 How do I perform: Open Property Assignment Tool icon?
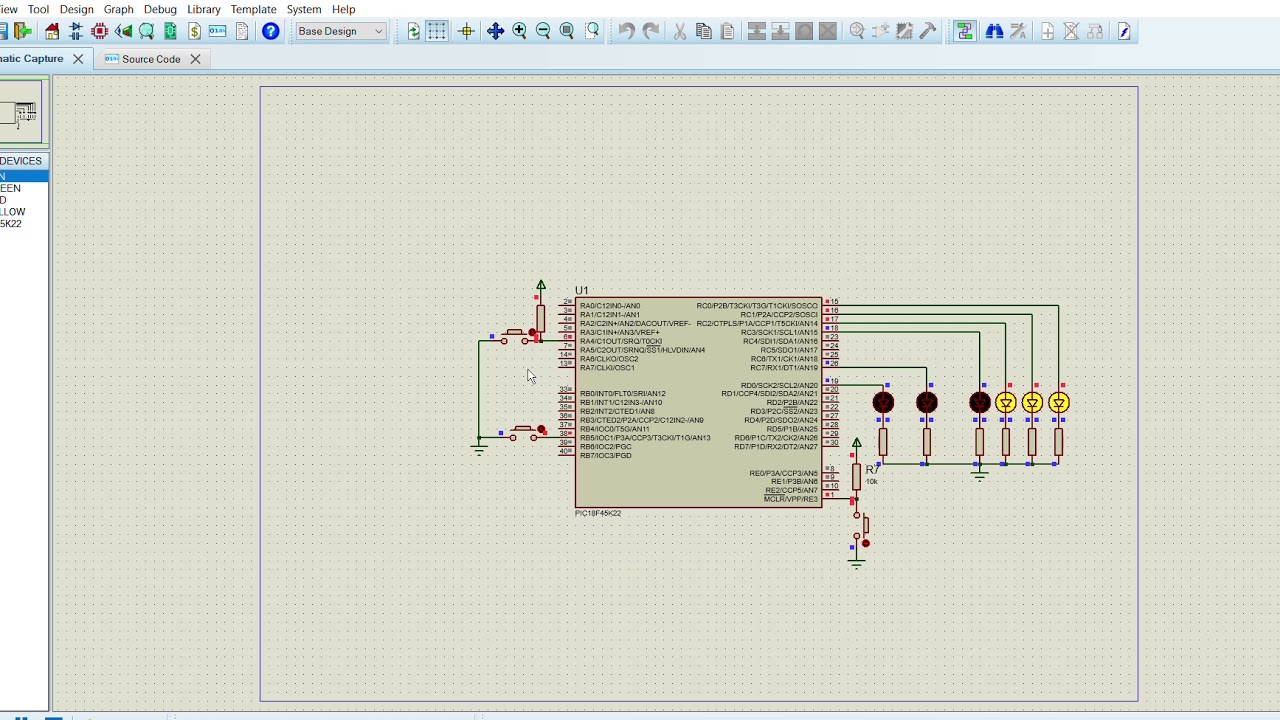coord(1018,31)
